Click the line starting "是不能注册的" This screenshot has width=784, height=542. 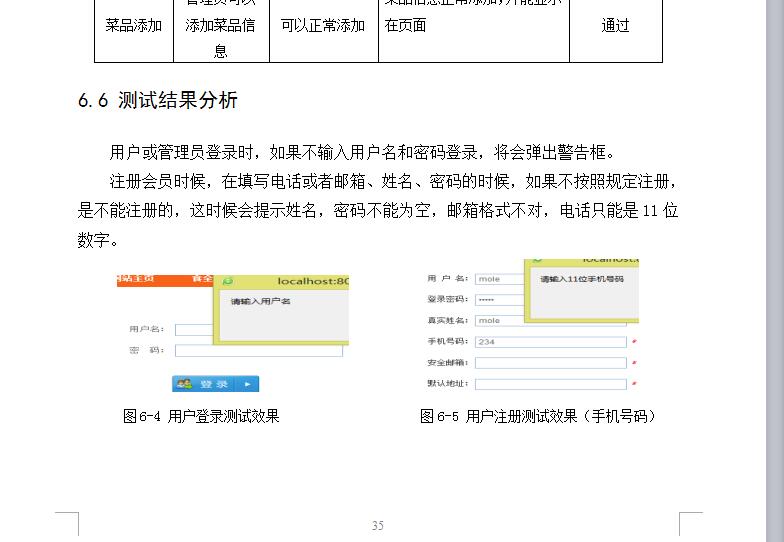pos(378,210)
